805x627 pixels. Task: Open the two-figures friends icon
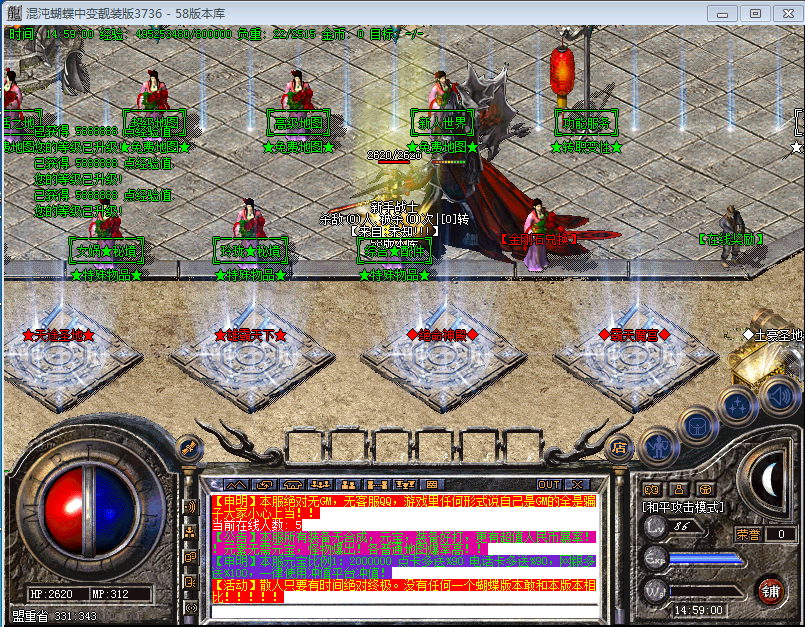349,485
